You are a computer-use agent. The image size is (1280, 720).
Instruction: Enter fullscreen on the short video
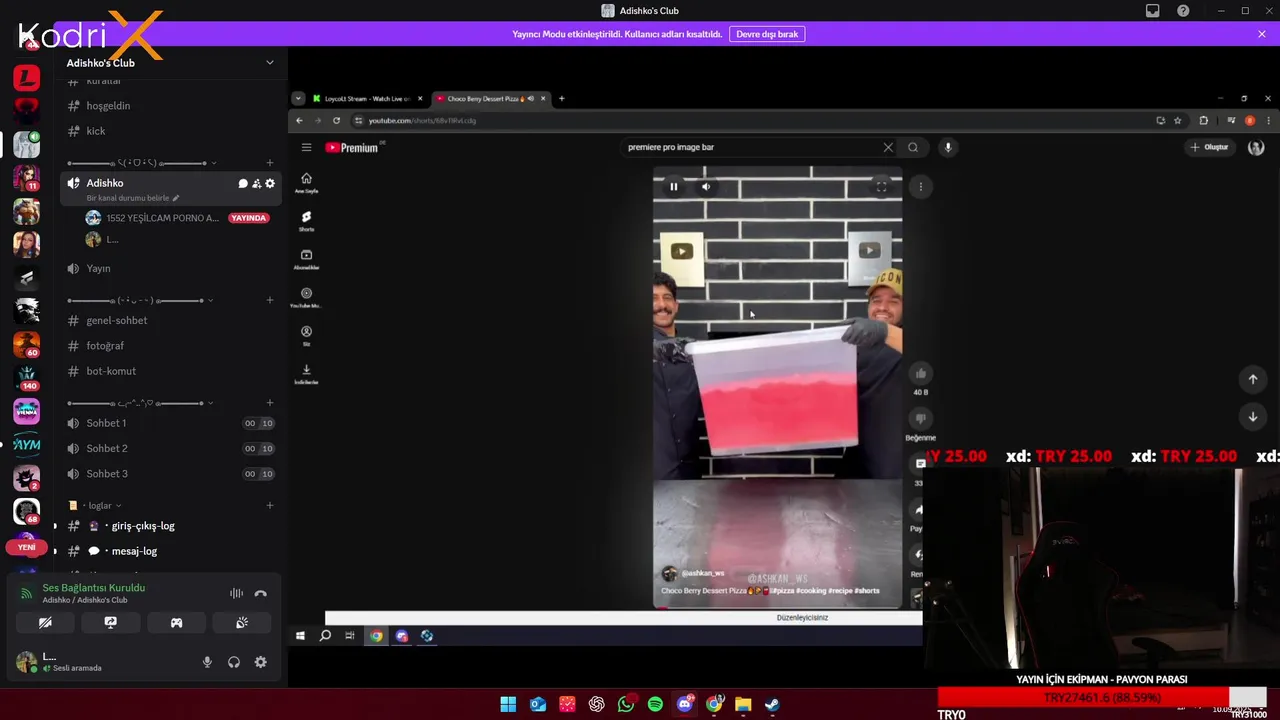[x=881, y=186]
